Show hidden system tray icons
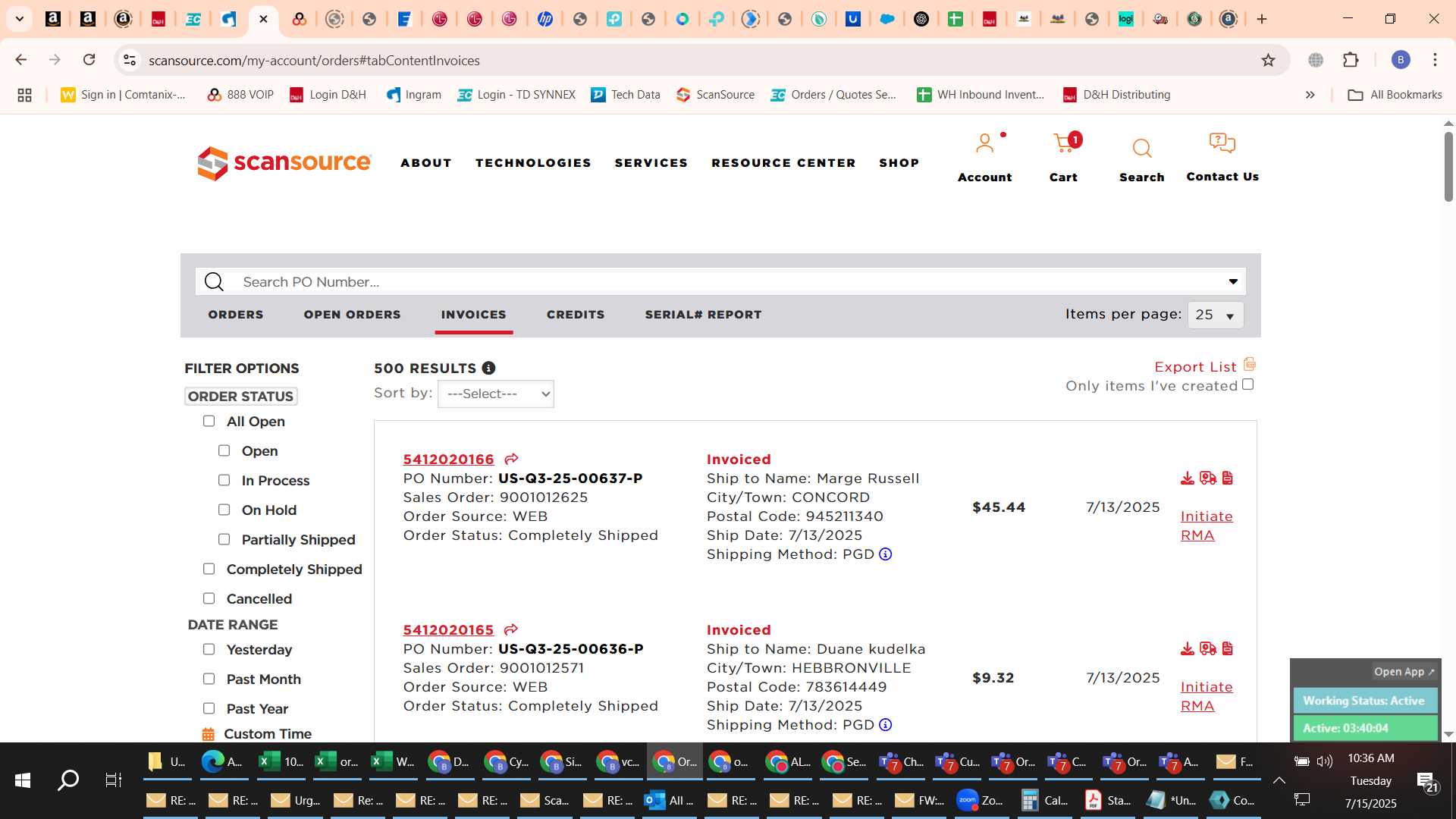 point(1279,780)
